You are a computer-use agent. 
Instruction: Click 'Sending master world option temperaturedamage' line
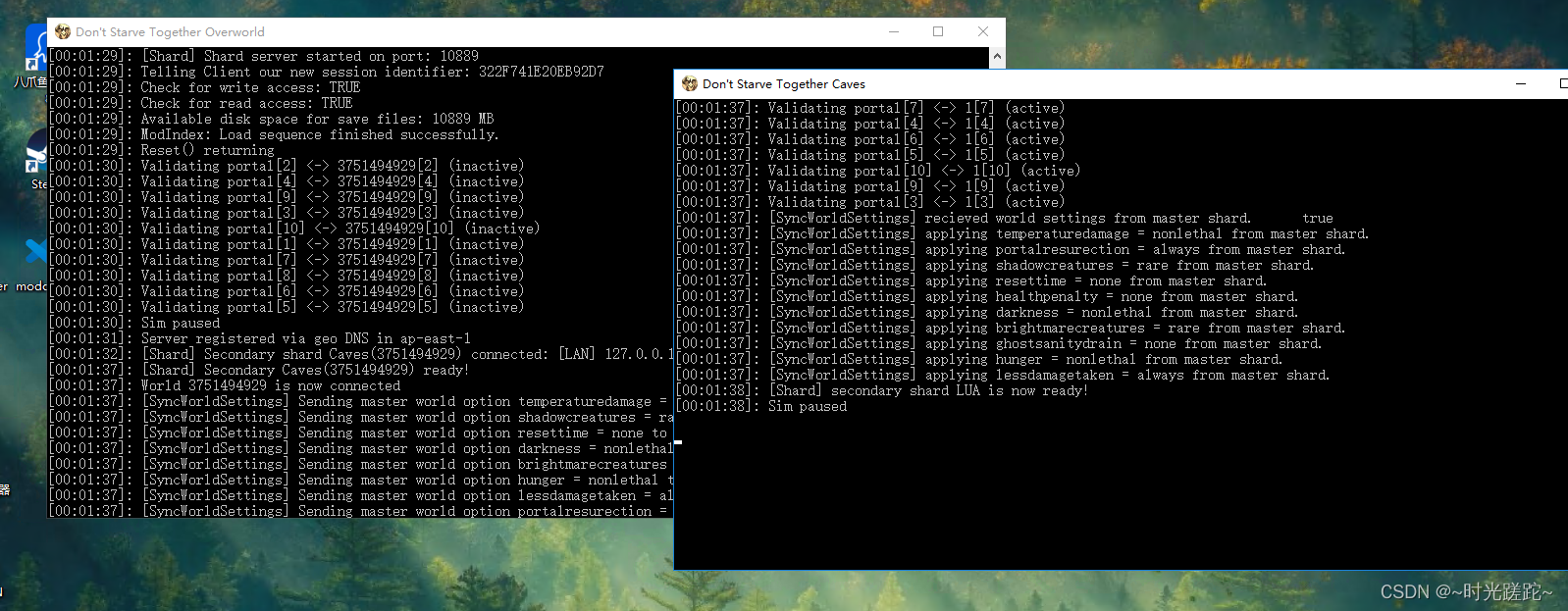[361, 401]
